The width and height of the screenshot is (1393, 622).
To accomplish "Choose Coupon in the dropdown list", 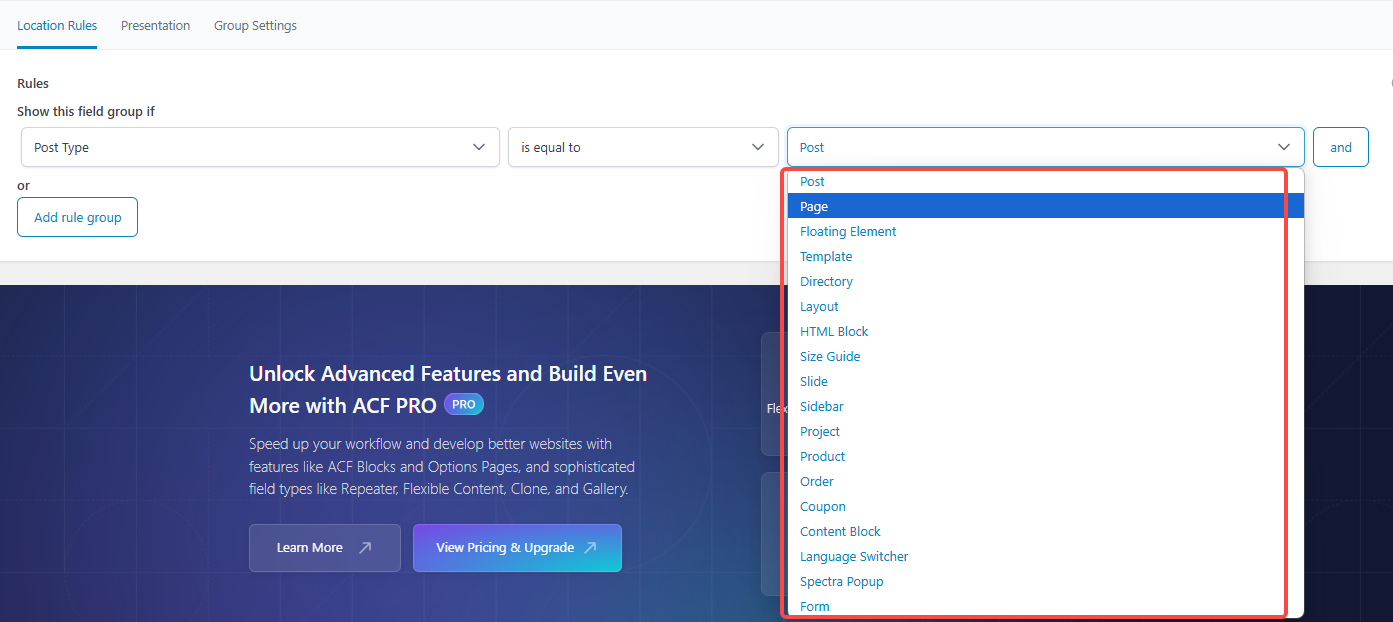I will (x=822, y=506).
